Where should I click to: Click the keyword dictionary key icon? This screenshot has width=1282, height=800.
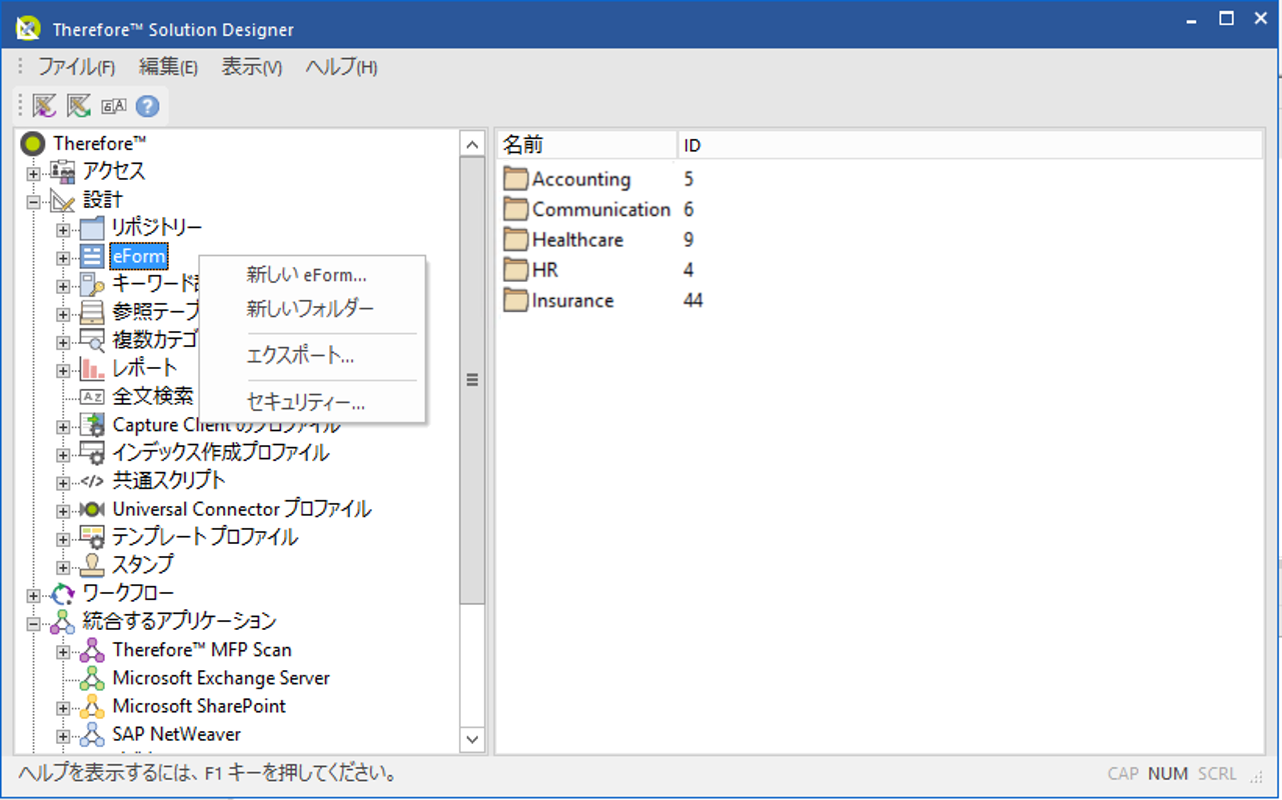92,285
